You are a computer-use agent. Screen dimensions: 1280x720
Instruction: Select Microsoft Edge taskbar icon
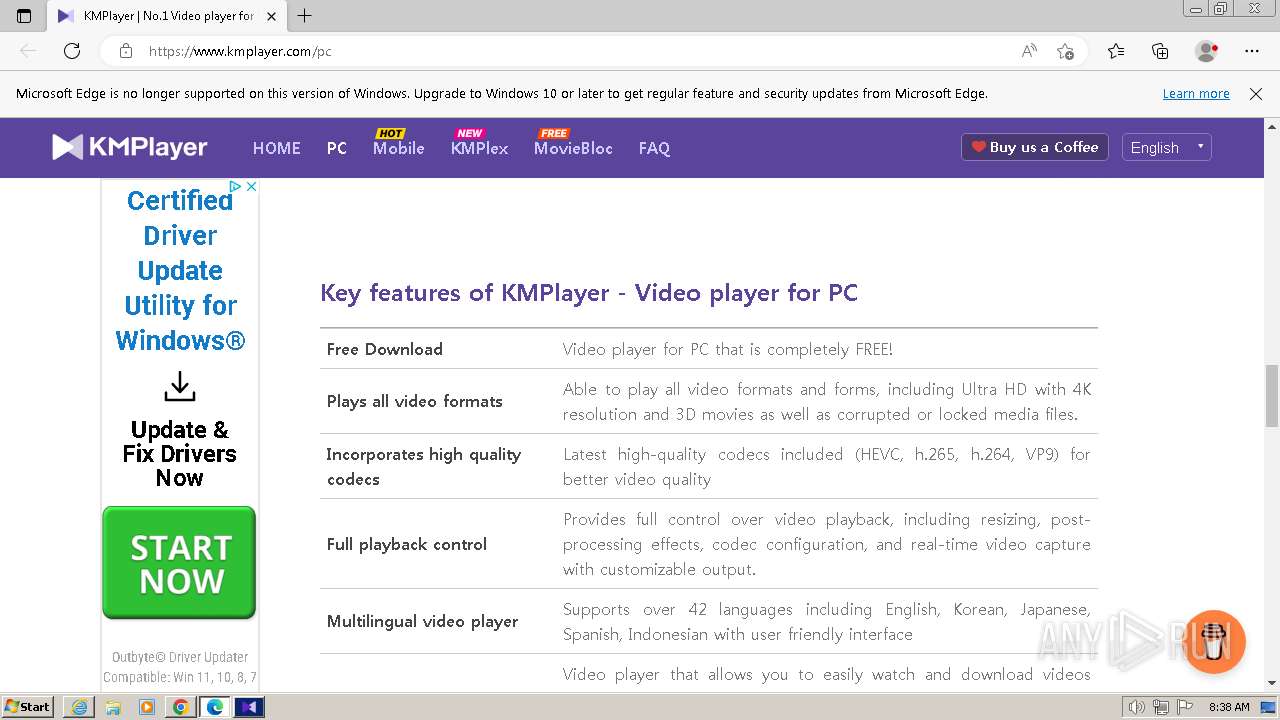pos(215,707)
